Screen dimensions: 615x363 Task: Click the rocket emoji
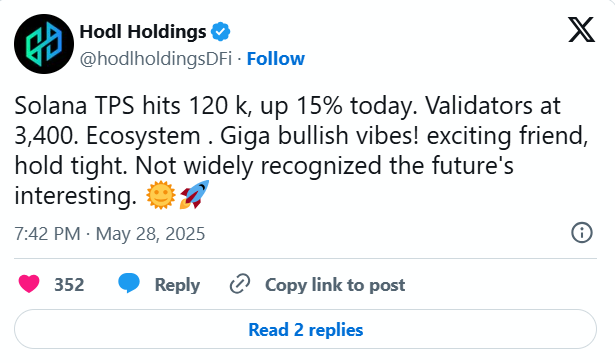click(x=194, y=195)
